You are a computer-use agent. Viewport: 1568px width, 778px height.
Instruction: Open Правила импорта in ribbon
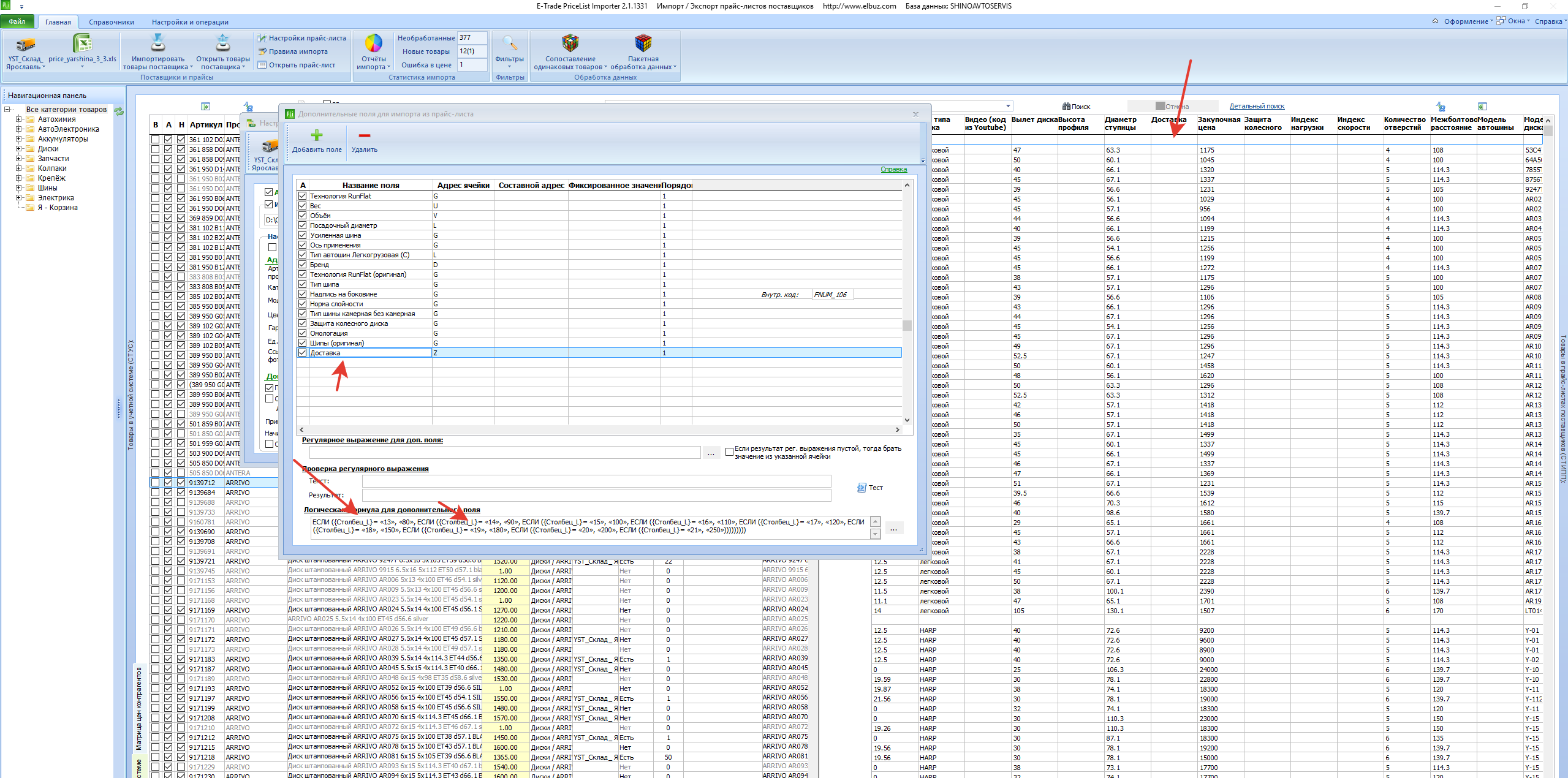(293, 51)
